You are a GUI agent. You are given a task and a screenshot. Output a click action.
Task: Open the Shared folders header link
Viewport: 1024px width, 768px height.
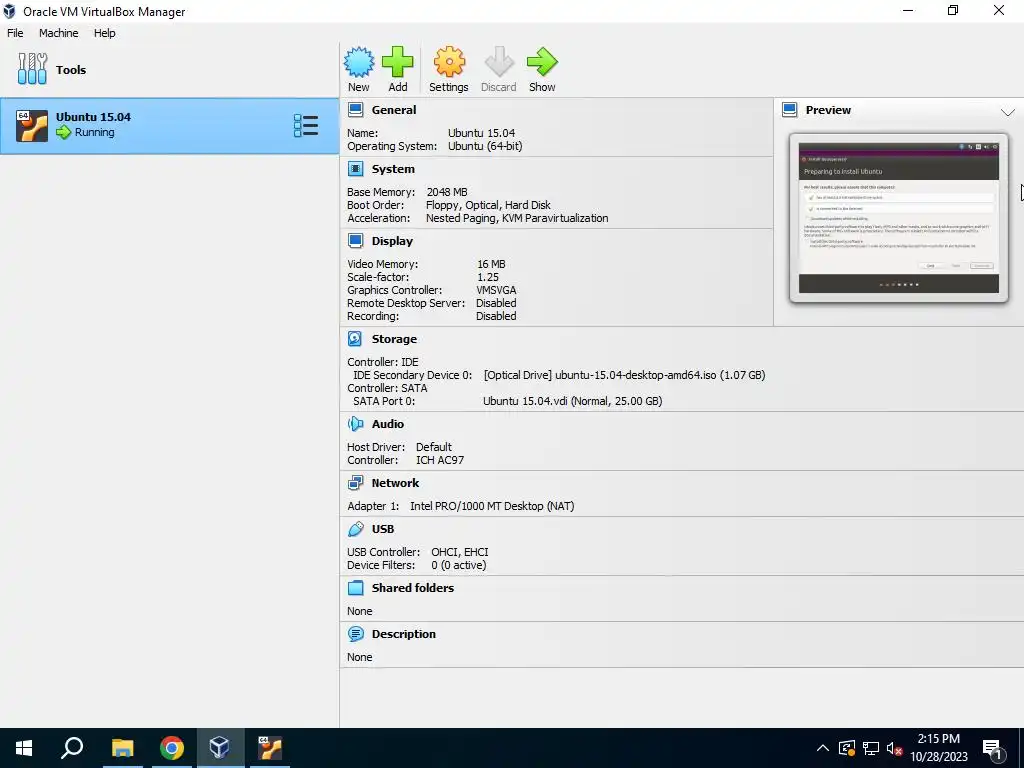click(x=413, y=588)
